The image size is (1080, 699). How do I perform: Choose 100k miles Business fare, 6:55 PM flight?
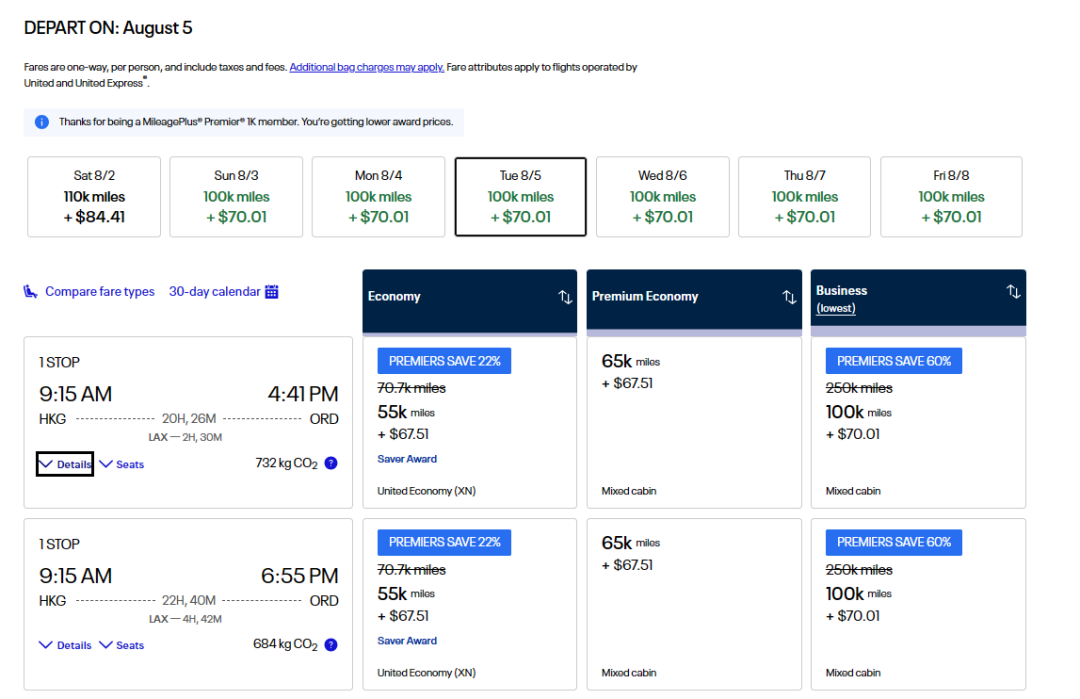tap(918, 604)
